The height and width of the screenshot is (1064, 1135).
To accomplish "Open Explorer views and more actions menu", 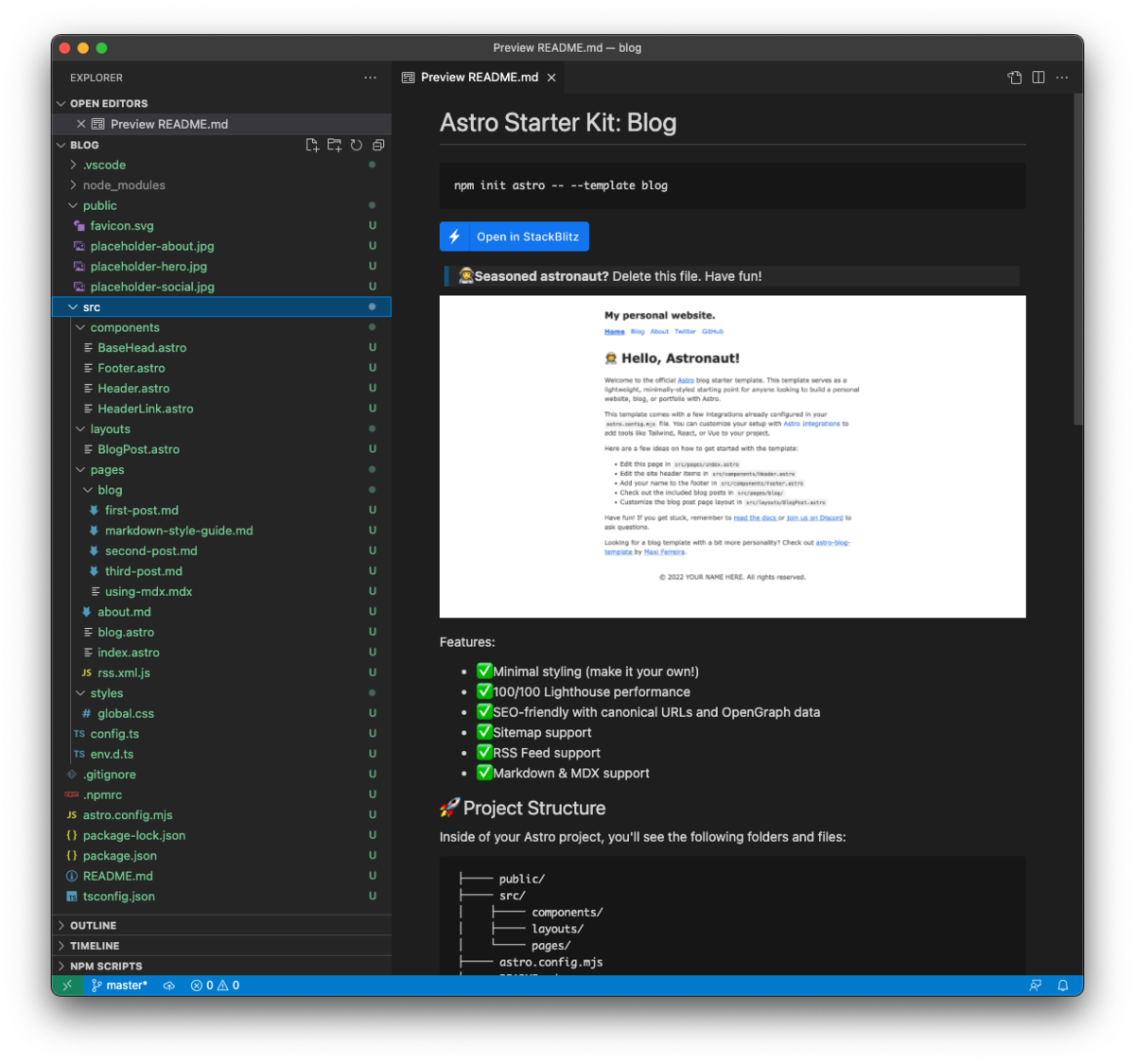I will (370, 78).
